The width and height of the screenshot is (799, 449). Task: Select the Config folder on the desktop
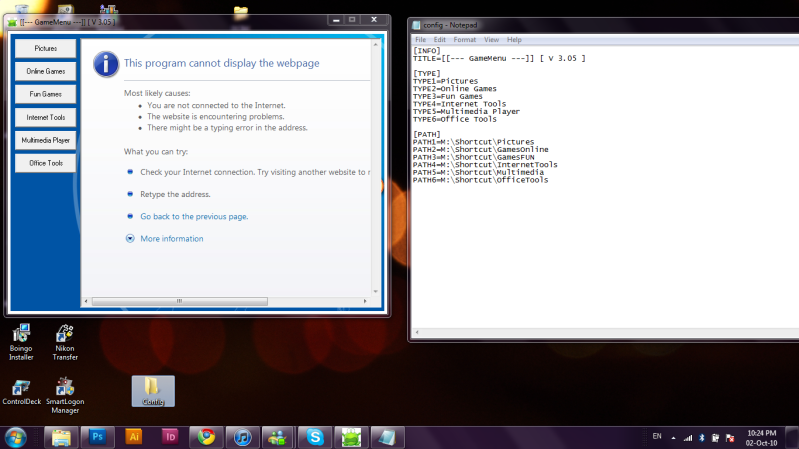click(152, 390)
